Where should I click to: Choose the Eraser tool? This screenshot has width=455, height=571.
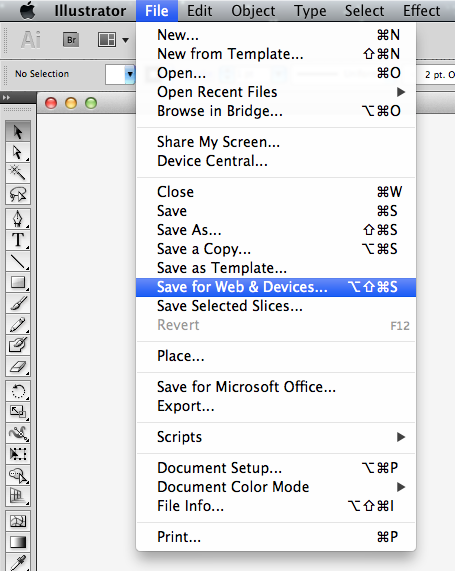point(17,366)
